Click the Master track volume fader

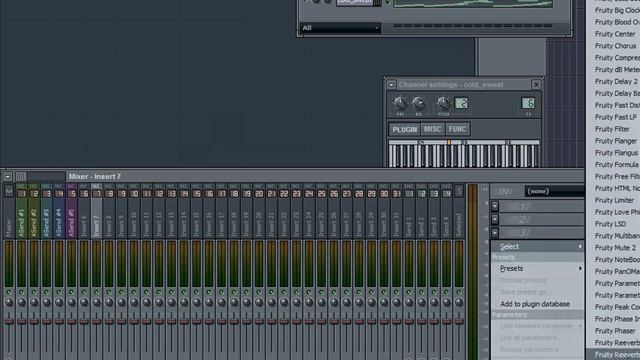9,322
